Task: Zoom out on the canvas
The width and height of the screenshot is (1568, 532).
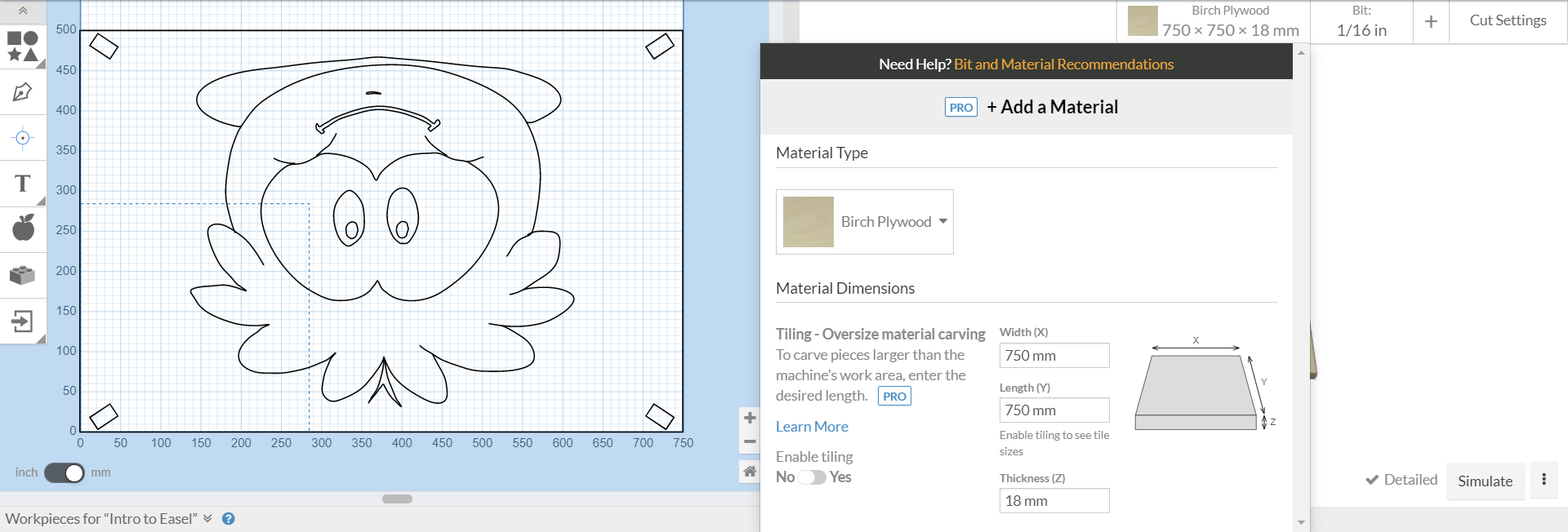Action: (750, 441)
